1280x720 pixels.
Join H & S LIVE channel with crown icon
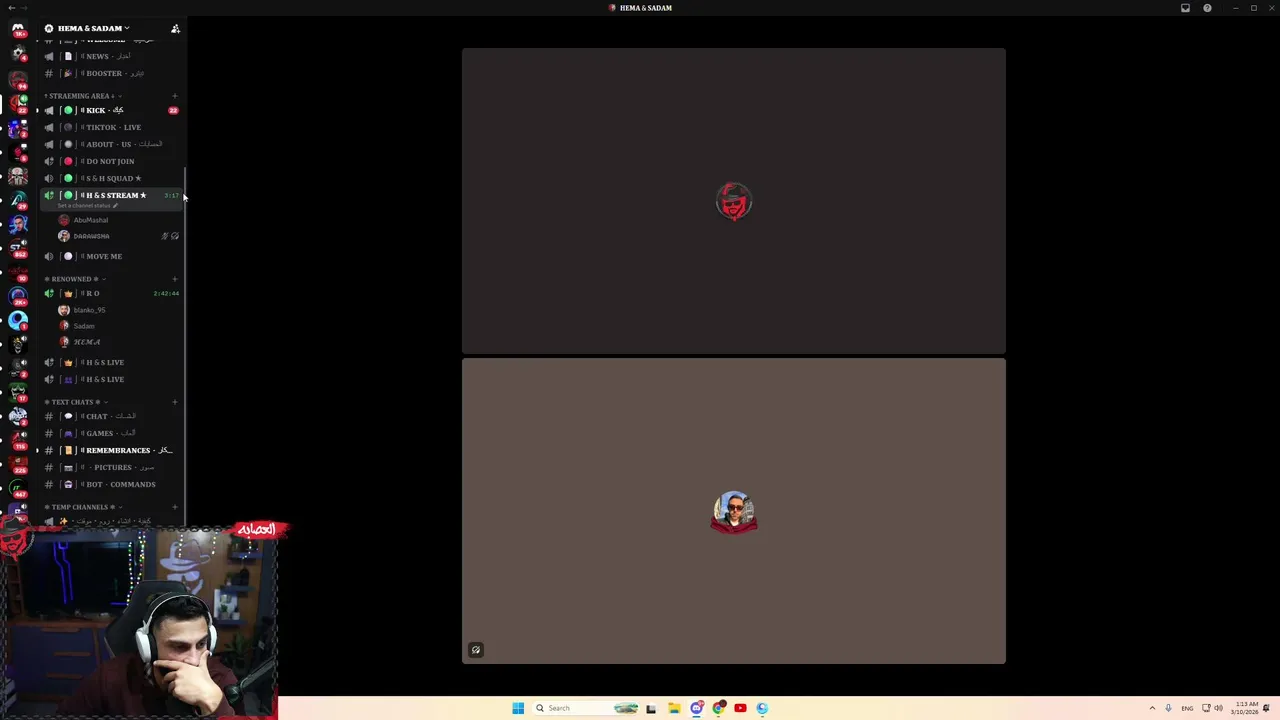click(111, 362)
